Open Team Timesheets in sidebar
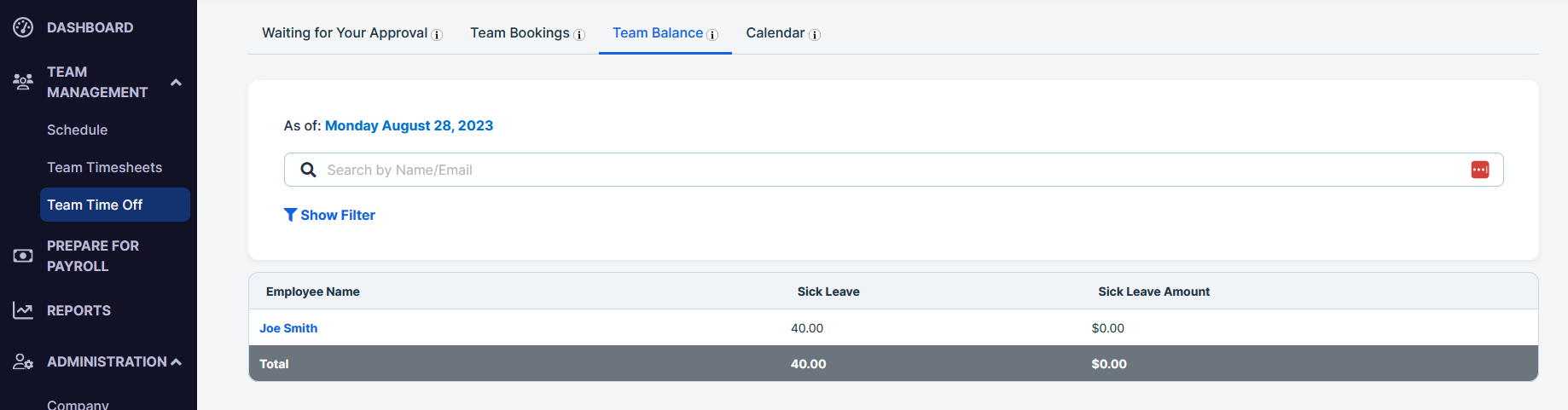This screenshot has width=1568, height=410. click(104, 167)
